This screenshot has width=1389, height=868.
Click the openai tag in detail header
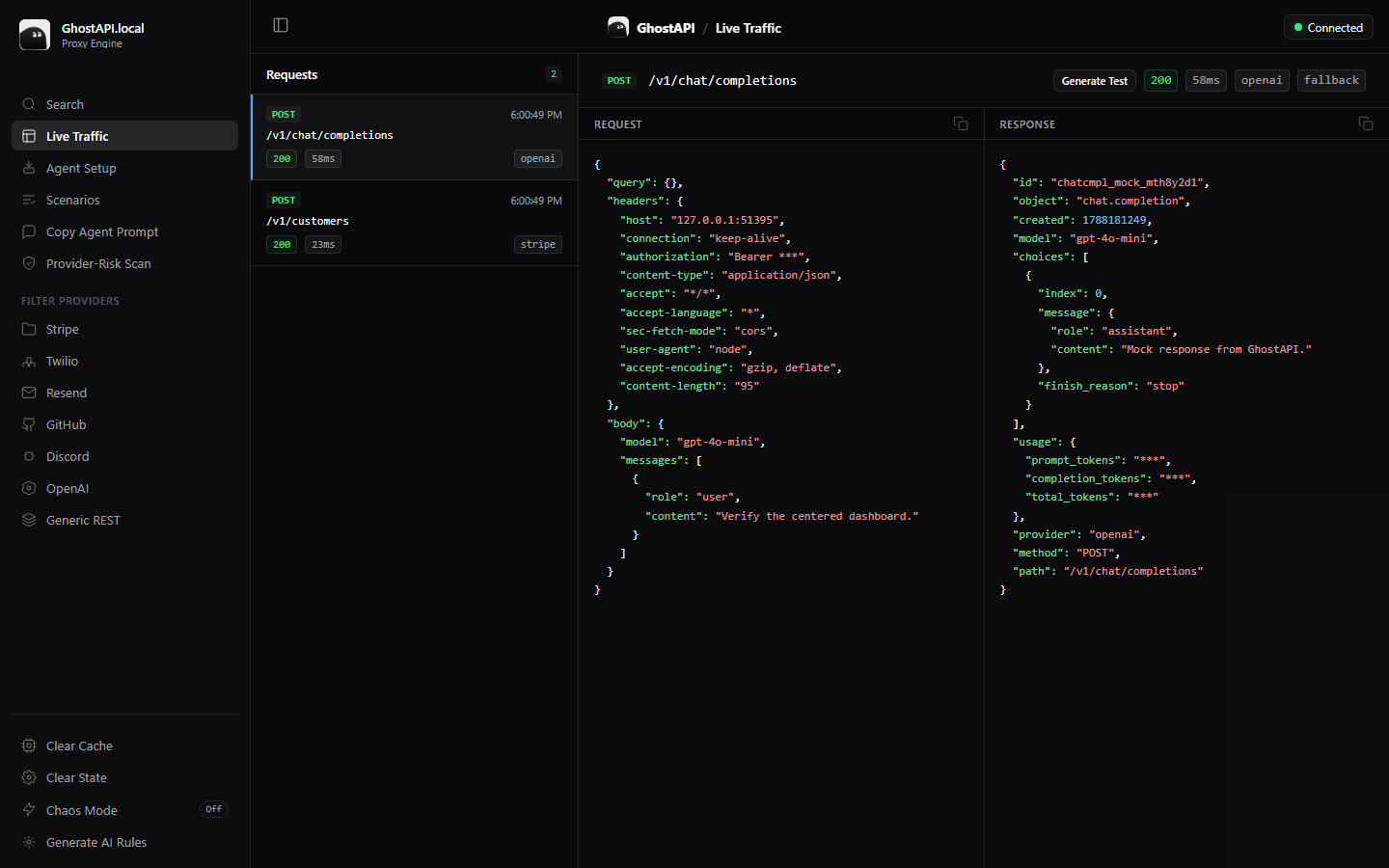click(1262, 80)
